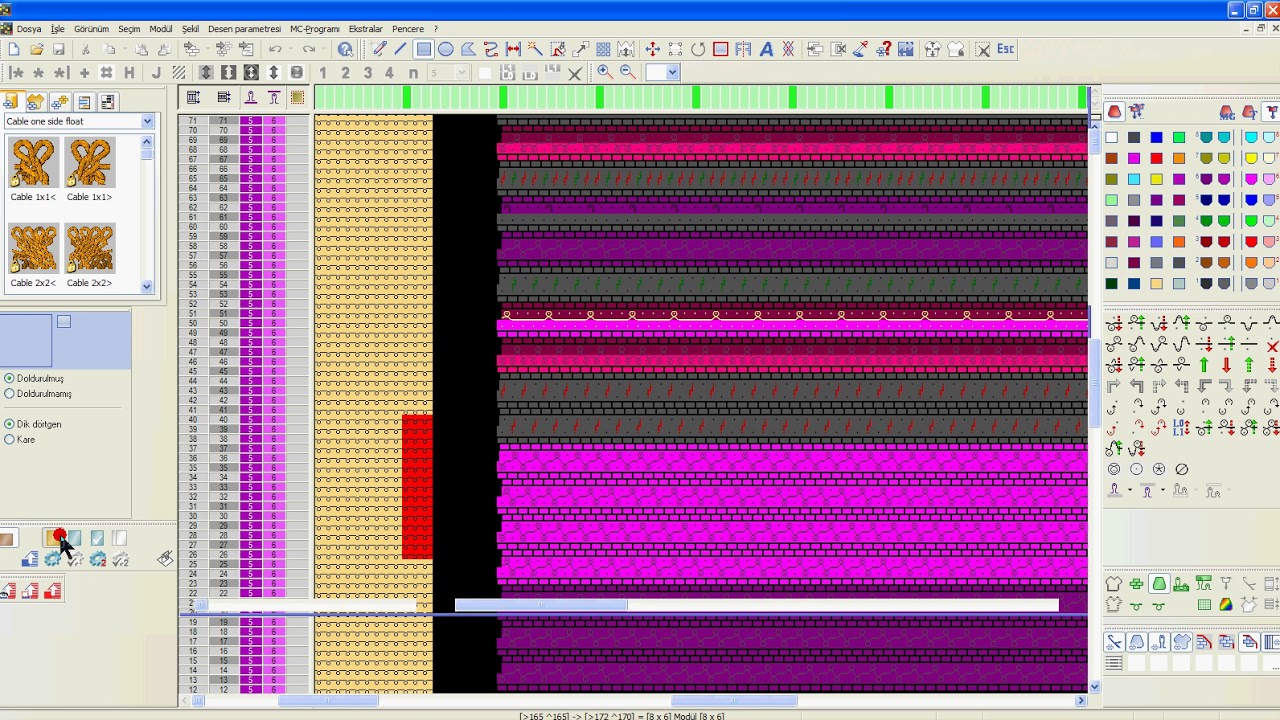Save with the floppy disk icon
The image size is (1280, 720).
[x=59, y=49]
